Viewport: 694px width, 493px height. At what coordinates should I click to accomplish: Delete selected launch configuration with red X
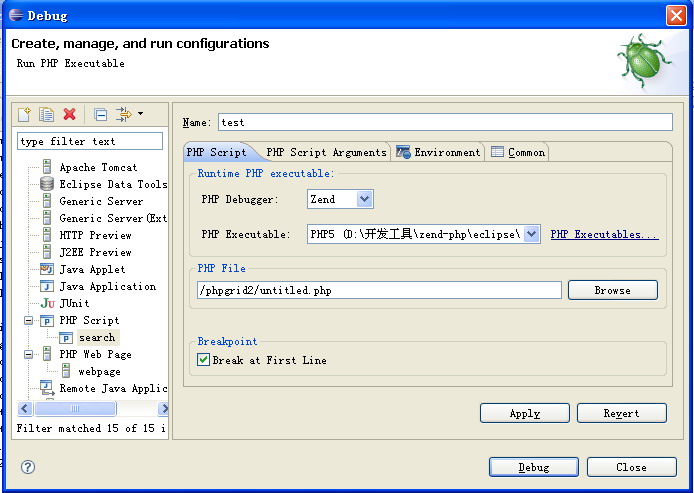click(69, 114)
